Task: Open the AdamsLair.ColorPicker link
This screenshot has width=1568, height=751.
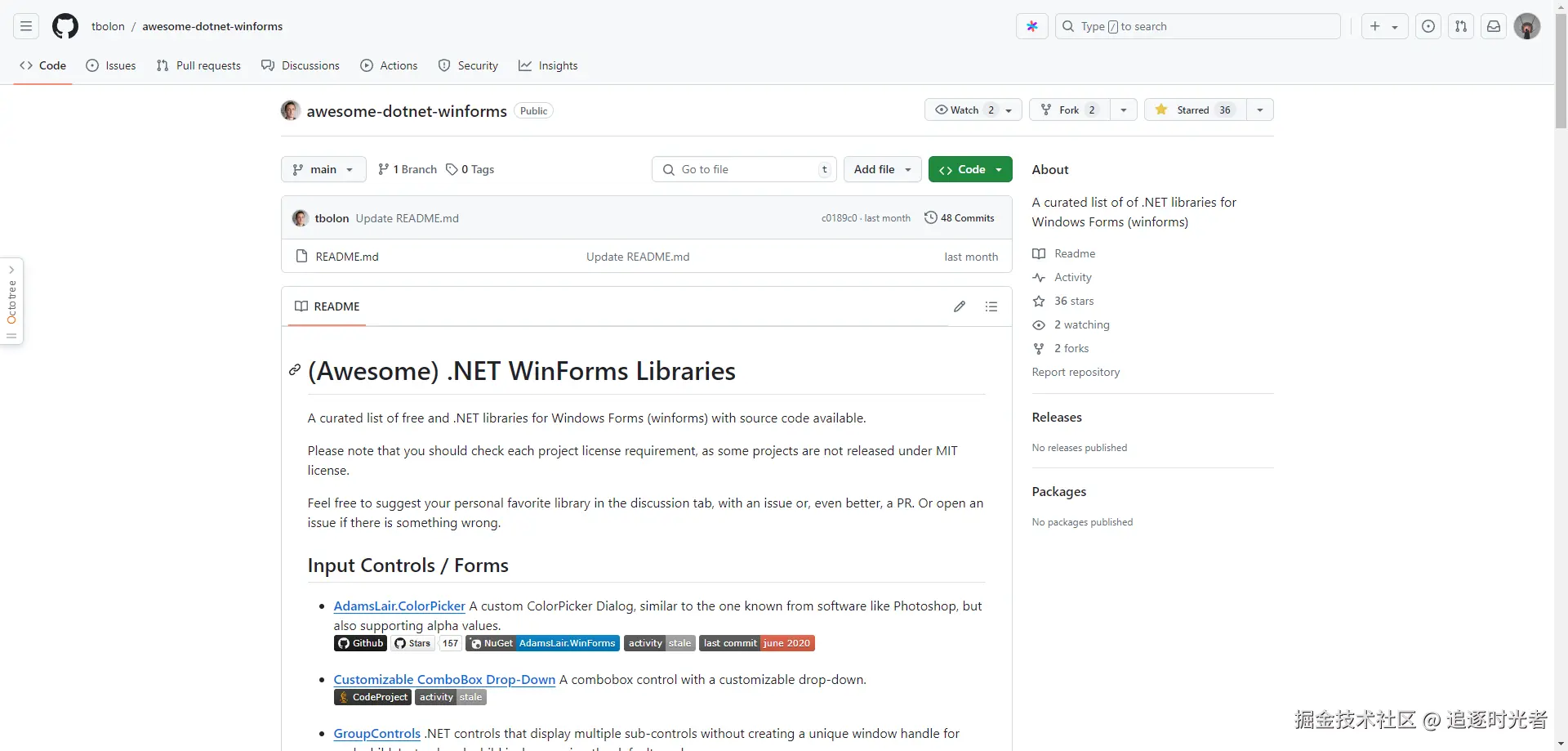Action: pos(399,606)
